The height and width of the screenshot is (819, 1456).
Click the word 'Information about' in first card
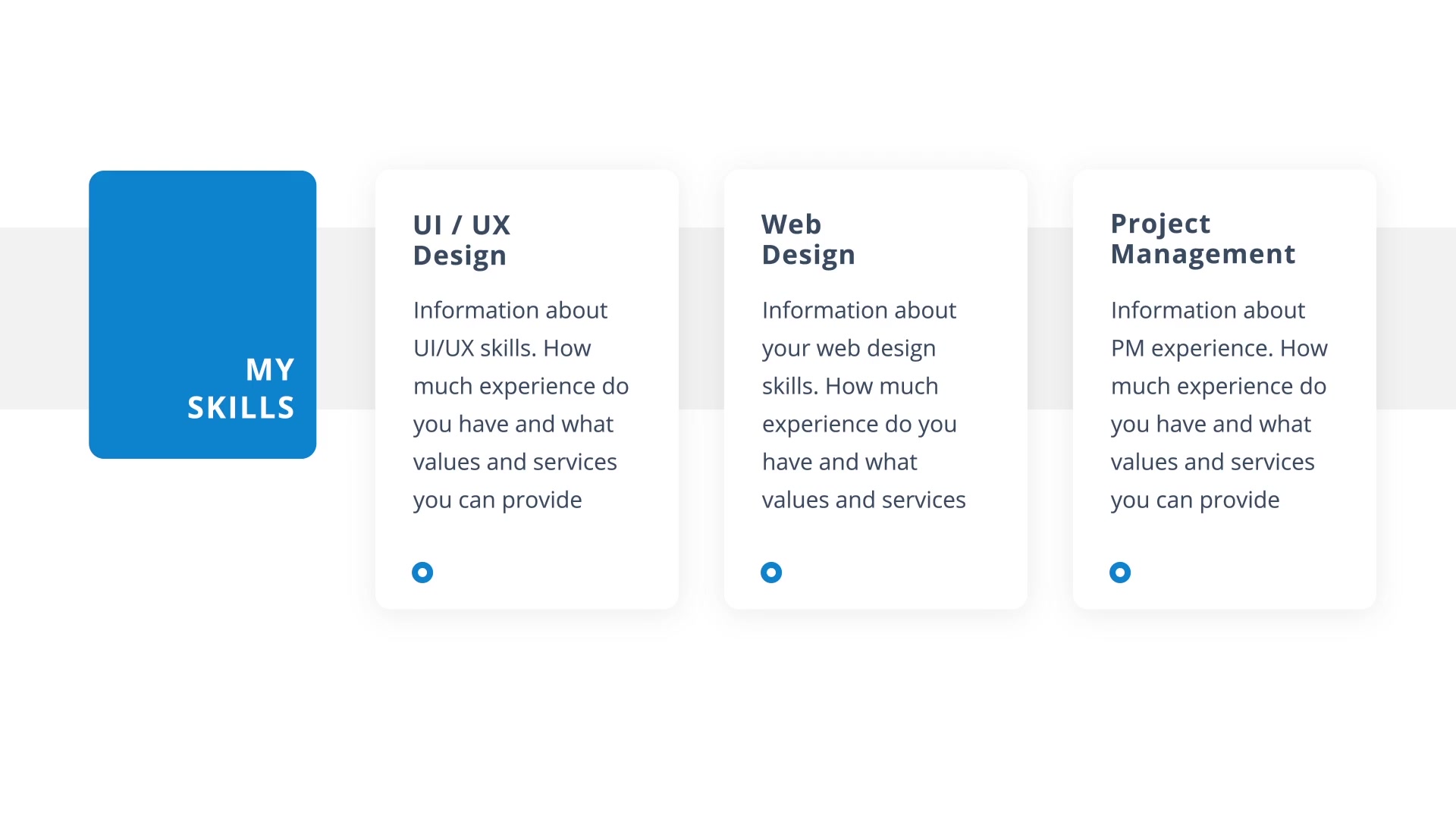(510, 310)
